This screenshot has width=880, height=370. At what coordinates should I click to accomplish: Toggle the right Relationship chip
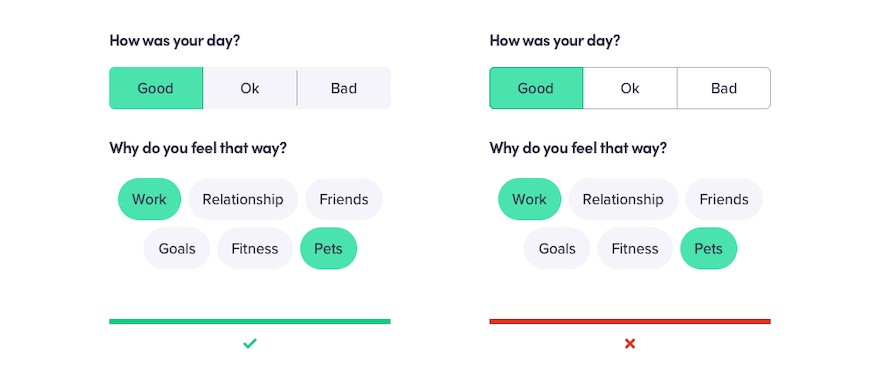[623, 199]
